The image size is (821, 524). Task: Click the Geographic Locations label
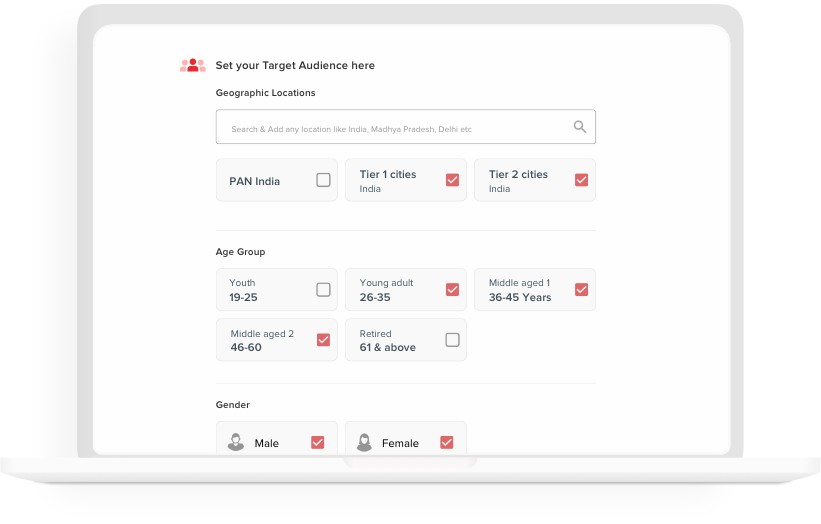pos(265,93)
